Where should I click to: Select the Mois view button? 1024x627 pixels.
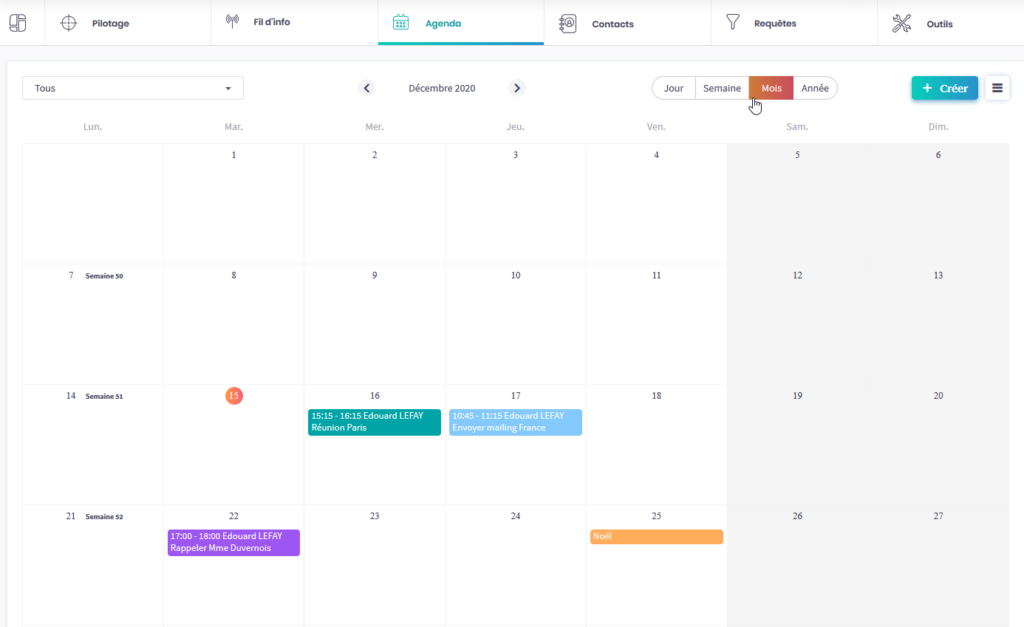pos(771,88)
